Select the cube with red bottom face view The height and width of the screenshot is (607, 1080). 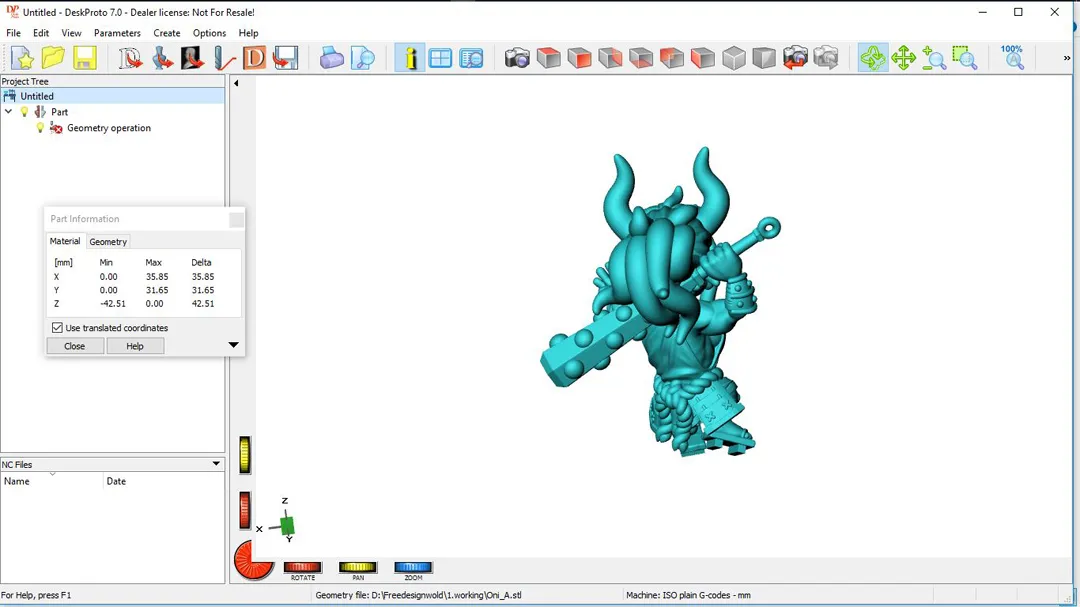(641, 58)
